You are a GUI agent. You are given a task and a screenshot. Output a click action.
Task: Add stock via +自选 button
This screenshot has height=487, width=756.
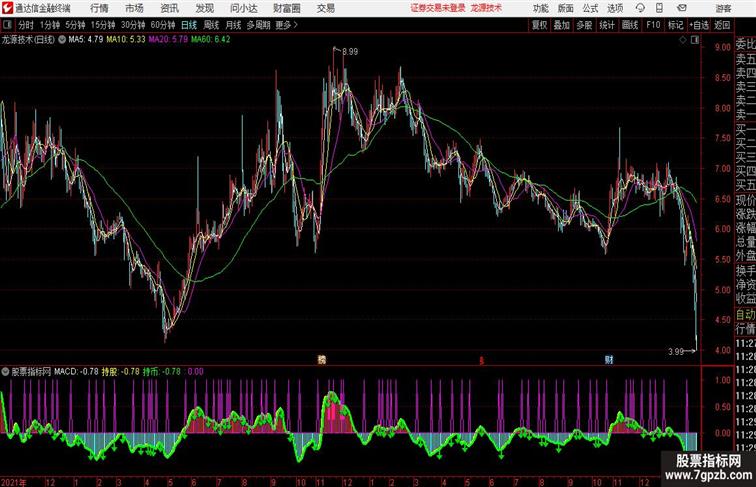(x=699, y=25)
